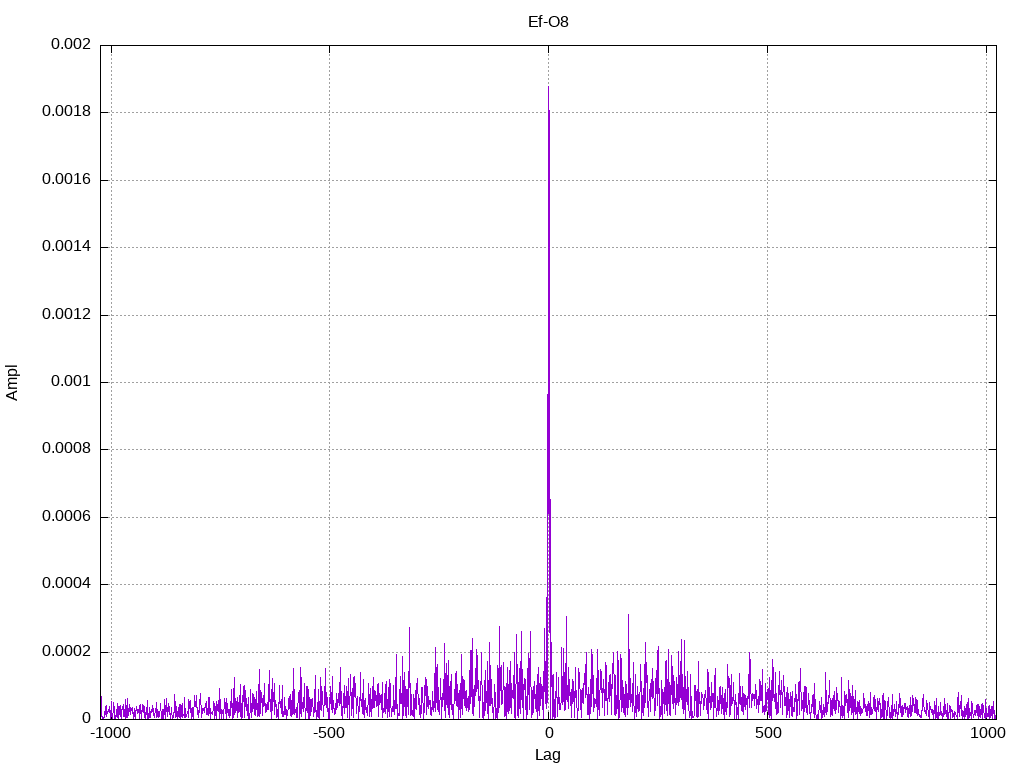The height and width of the screenshot is (768, 1024).
Task: Click x-axis tick label 1000
Action: click(x=987, y=733)
